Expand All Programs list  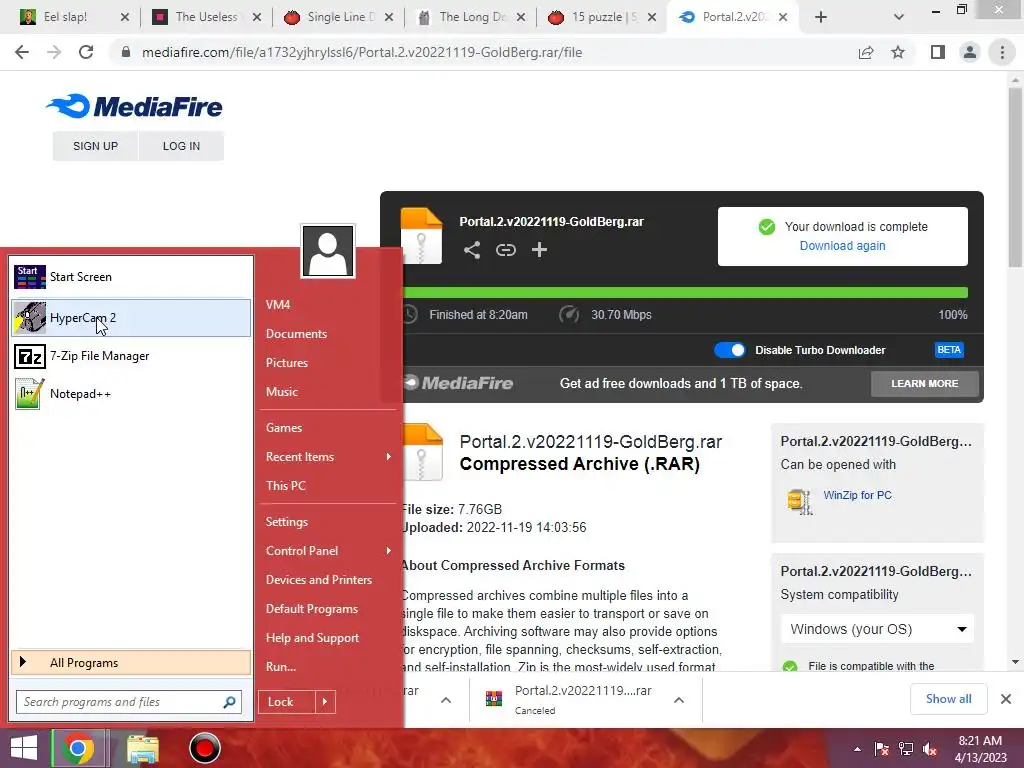[131, 663]
